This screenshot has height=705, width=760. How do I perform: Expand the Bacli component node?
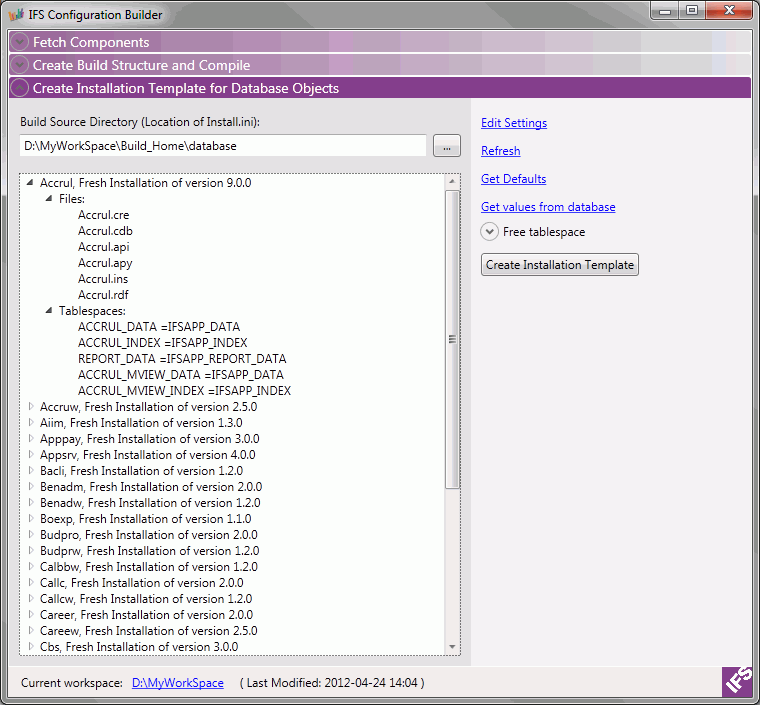[31, 470]
